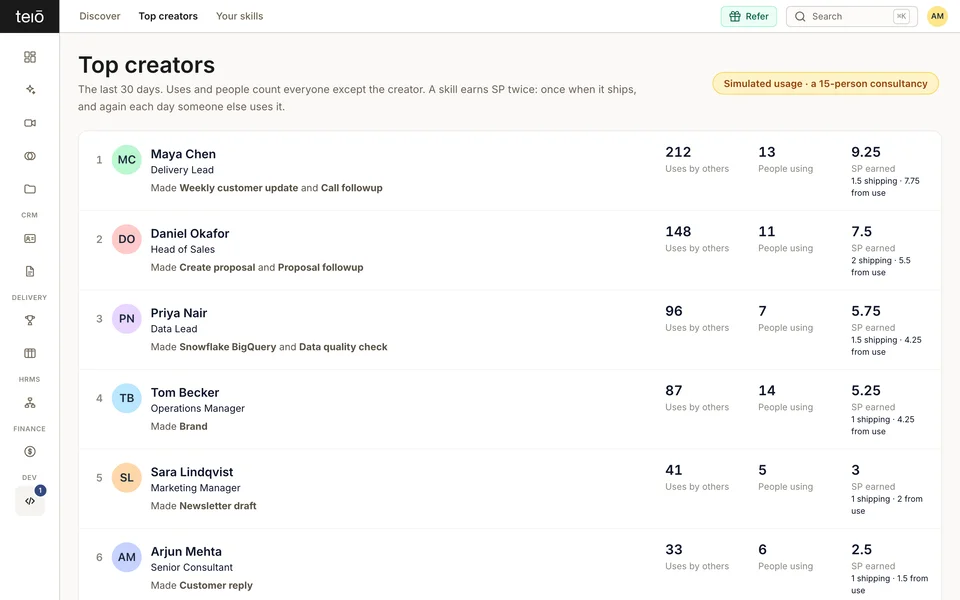Screen dimensions: 960x600
Task: Click Arjun Mehta's AM avatar in list
Action: (x=127, y=558)
